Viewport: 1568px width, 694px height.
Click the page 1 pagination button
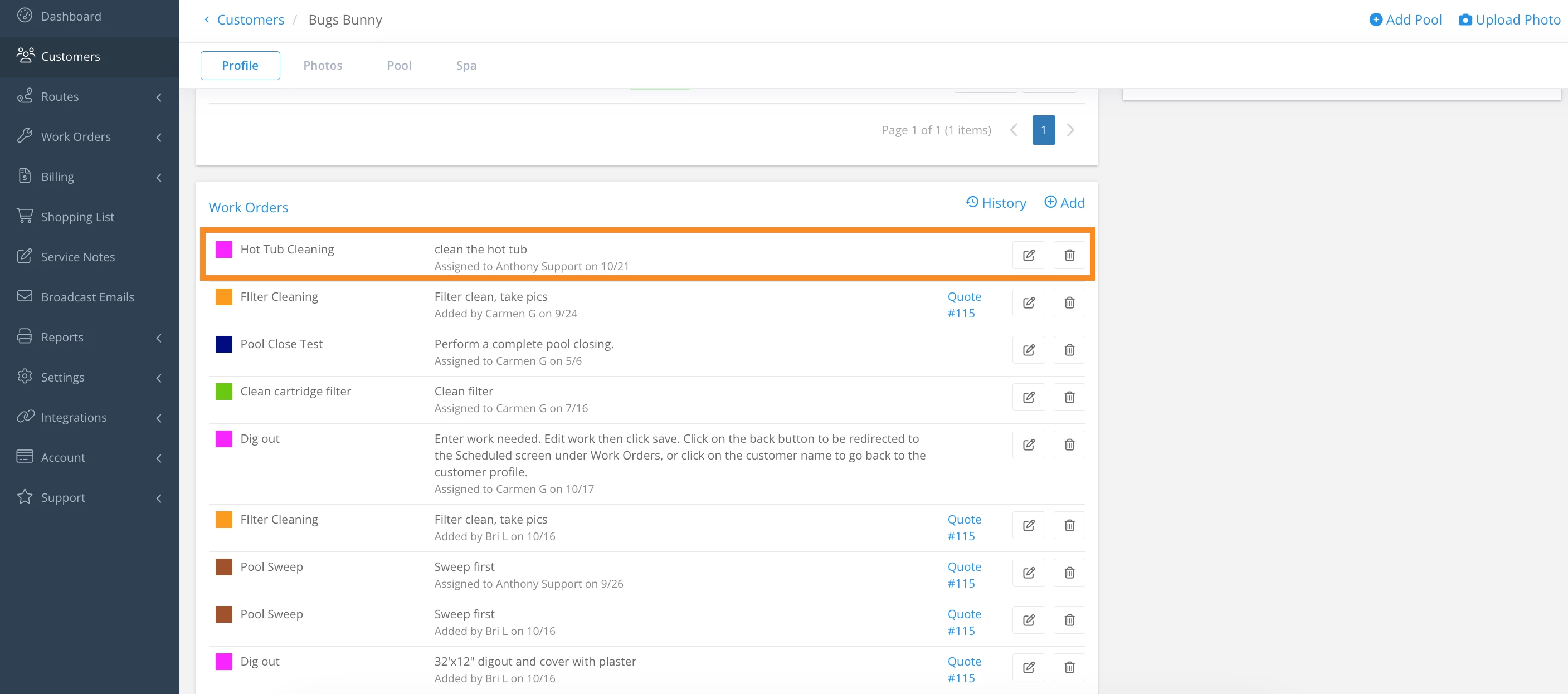[1043, 130]
